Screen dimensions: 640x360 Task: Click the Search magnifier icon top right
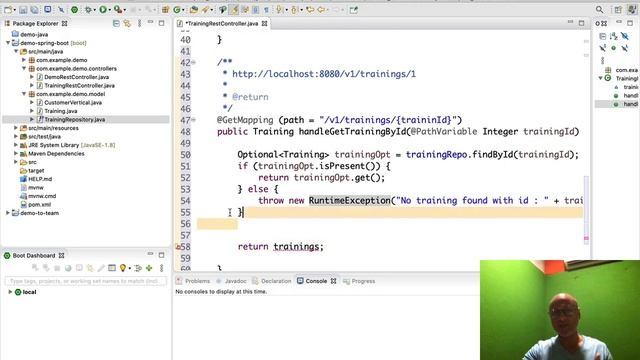599,9
